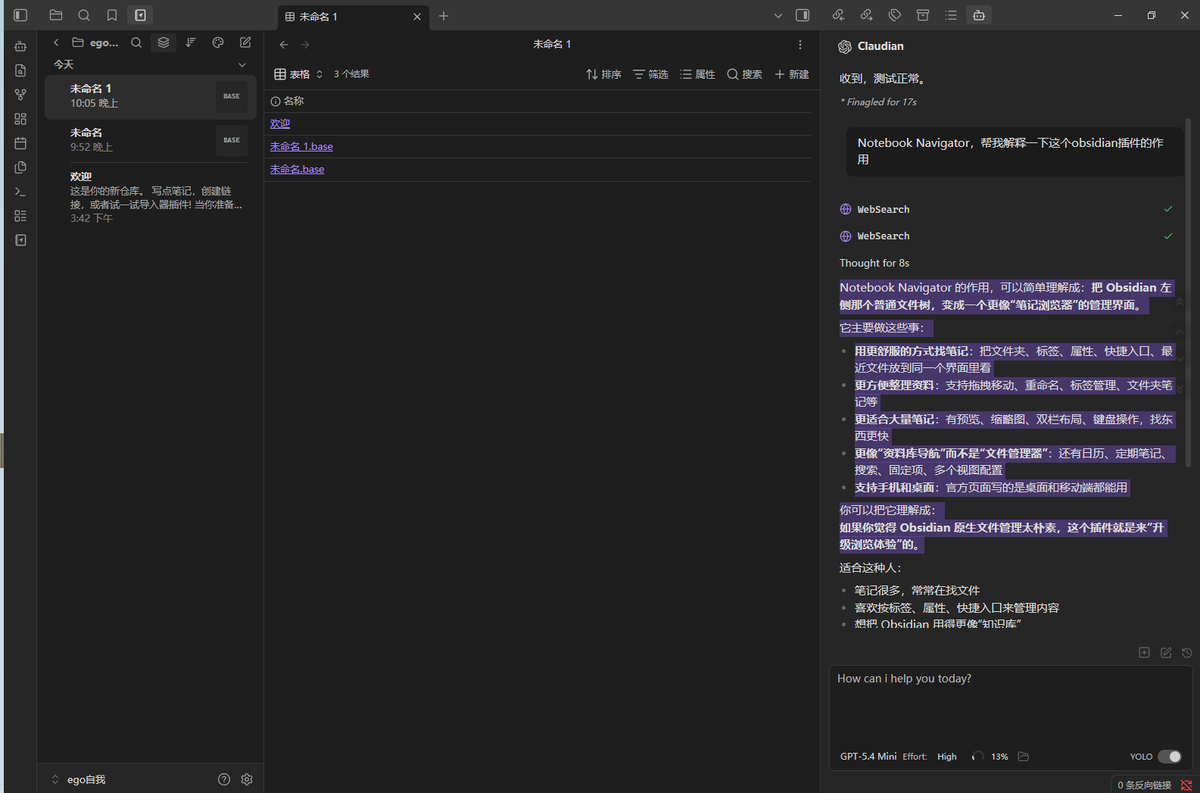Expand the second WebSearch tool call

(1007, 236)
